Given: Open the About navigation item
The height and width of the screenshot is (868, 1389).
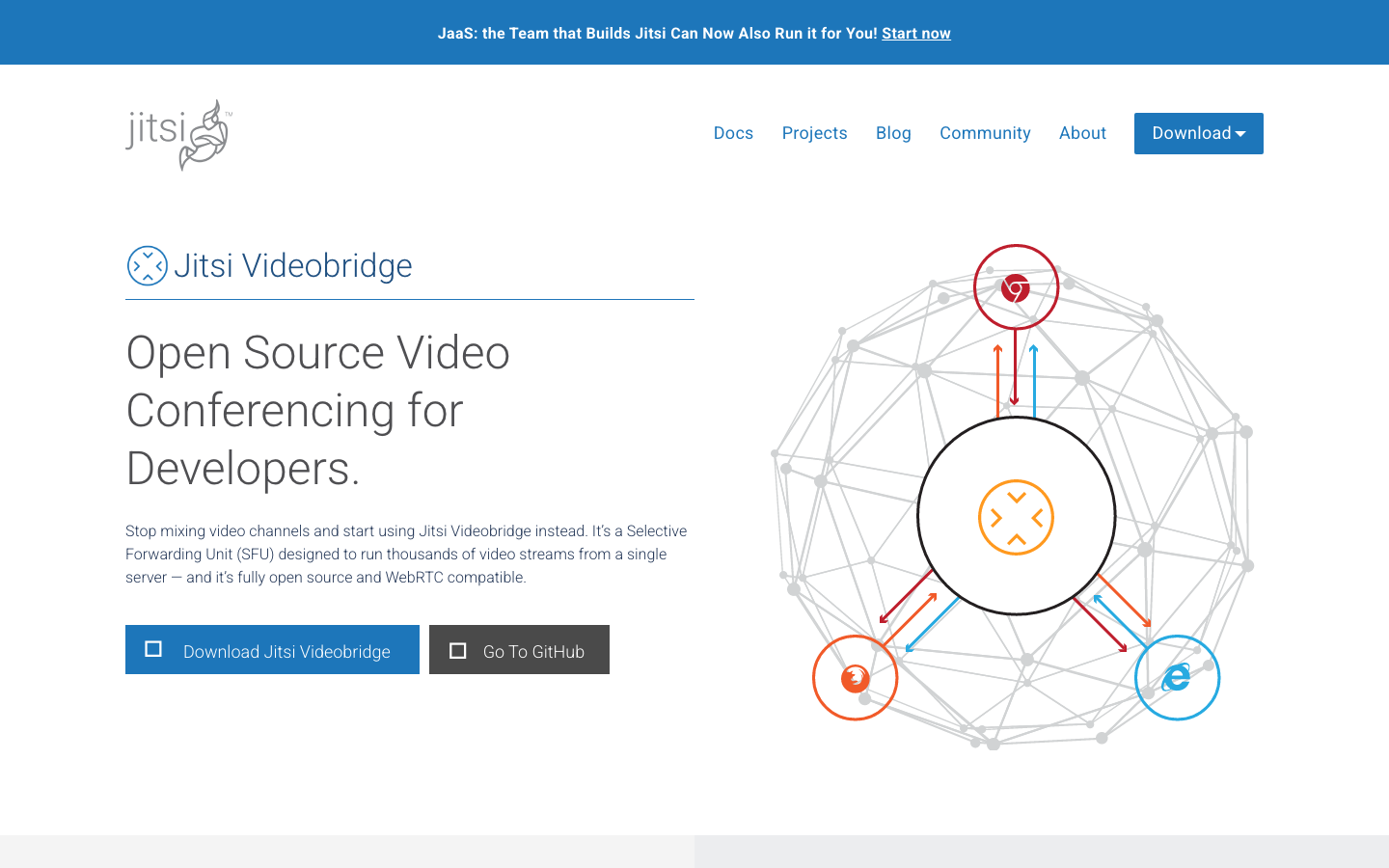Looking at the screenshot, I should [1082, 133].
